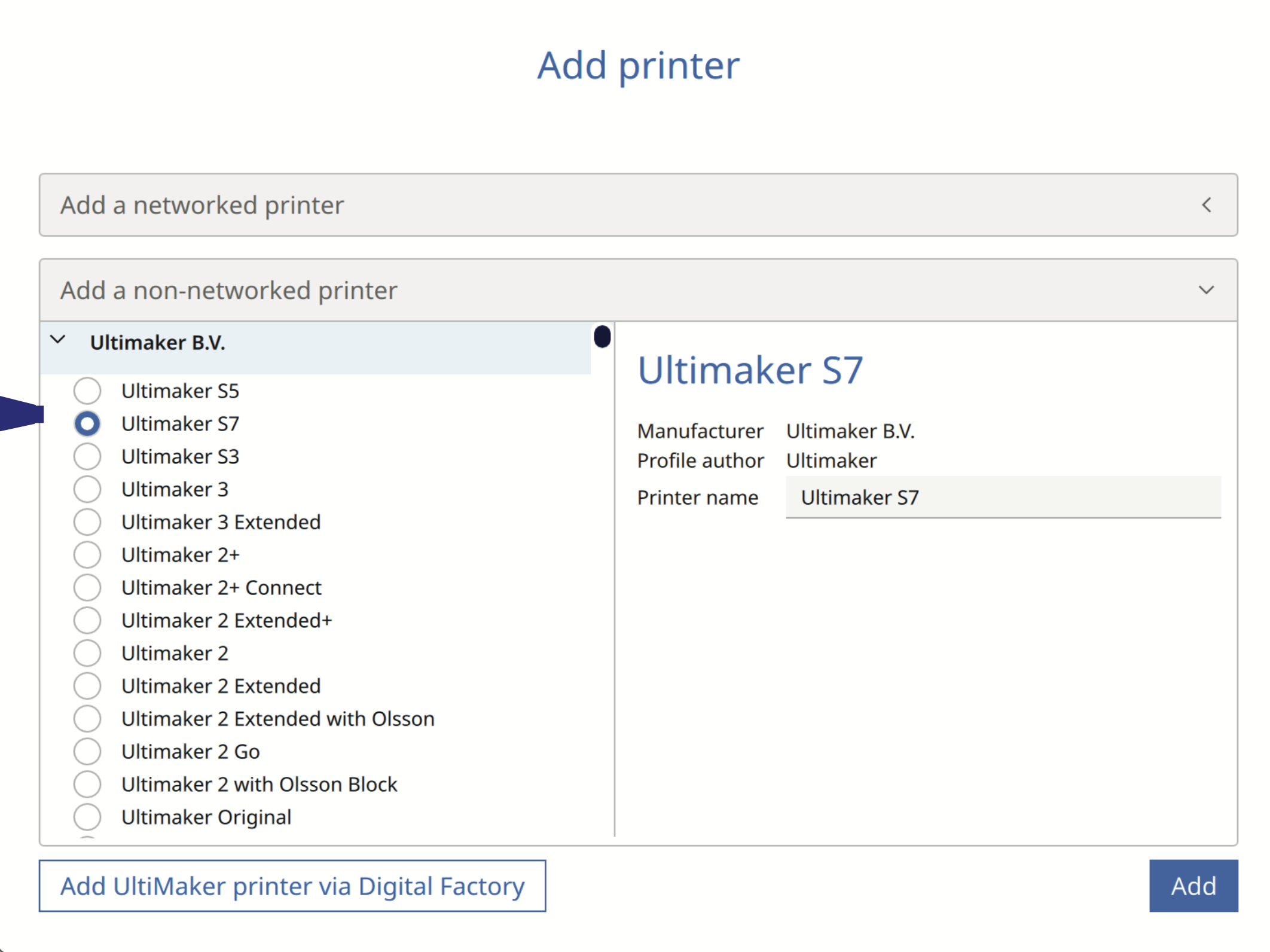
Task: Click the printer list scrollbar handle
Action: tap(602, 337)
